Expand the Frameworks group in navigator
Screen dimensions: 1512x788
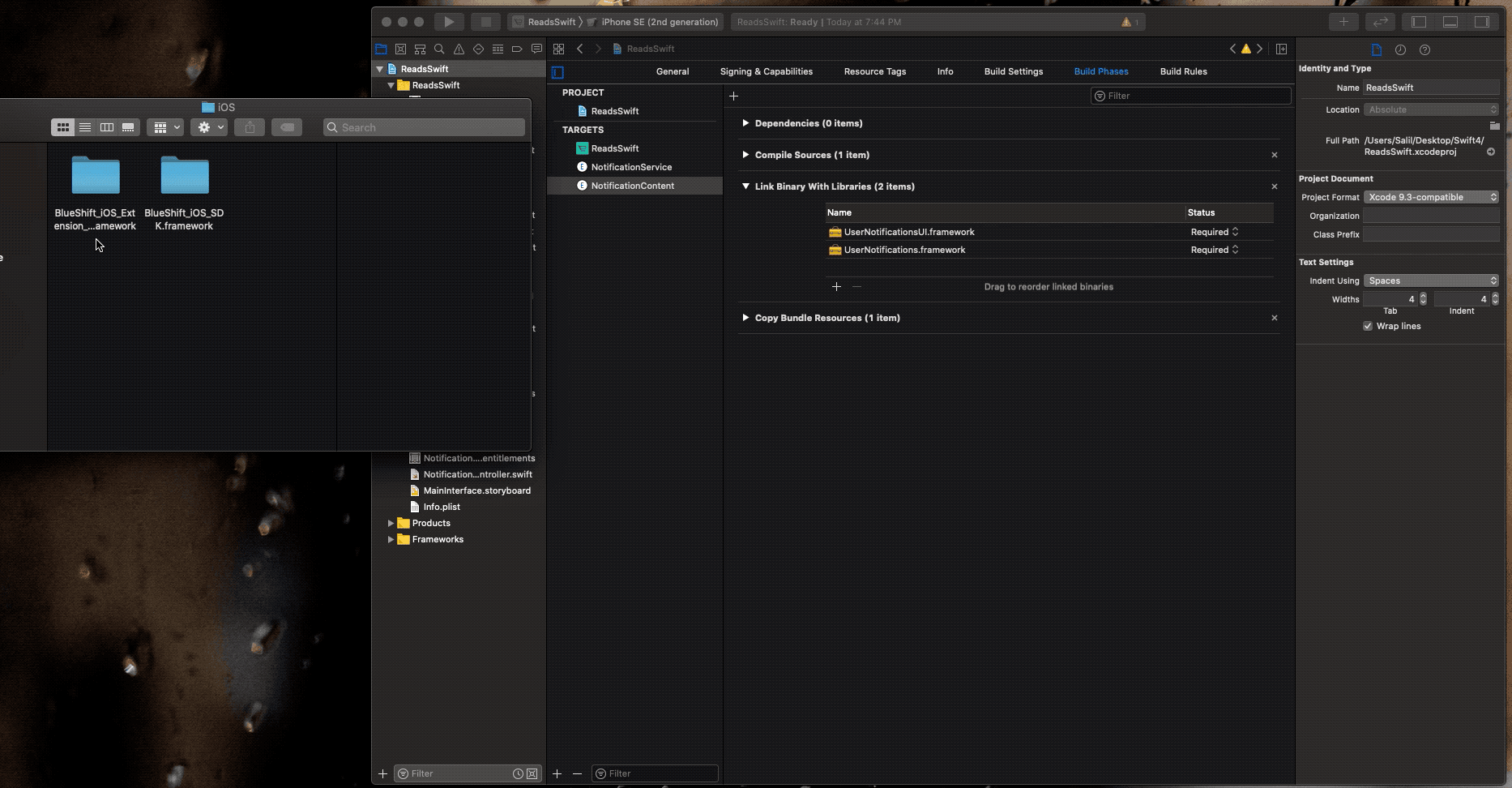pyautogui.click(x=391, y=539)
